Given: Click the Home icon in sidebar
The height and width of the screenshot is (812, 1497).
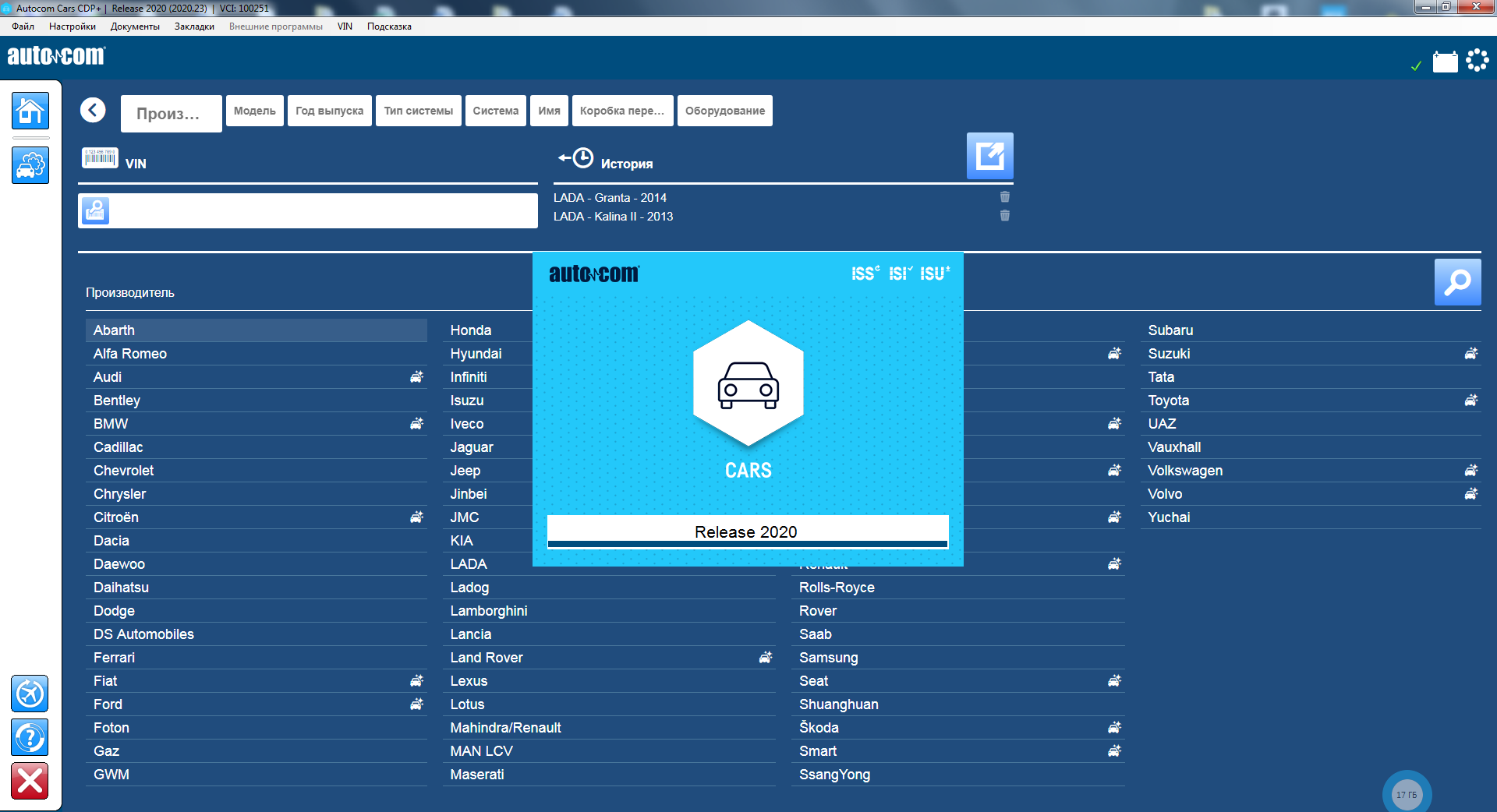Looking at the screenshot, I should click(x=30, y=111).
